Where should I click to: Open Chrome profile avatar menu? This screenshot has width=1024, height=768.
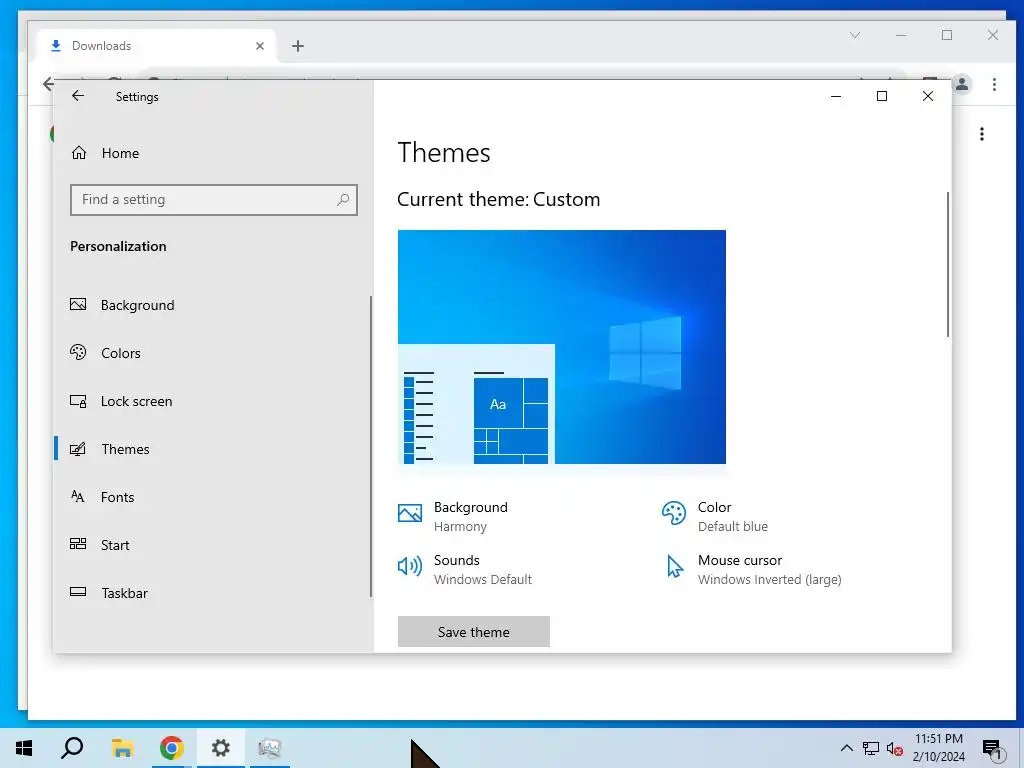tap(962, 84)
